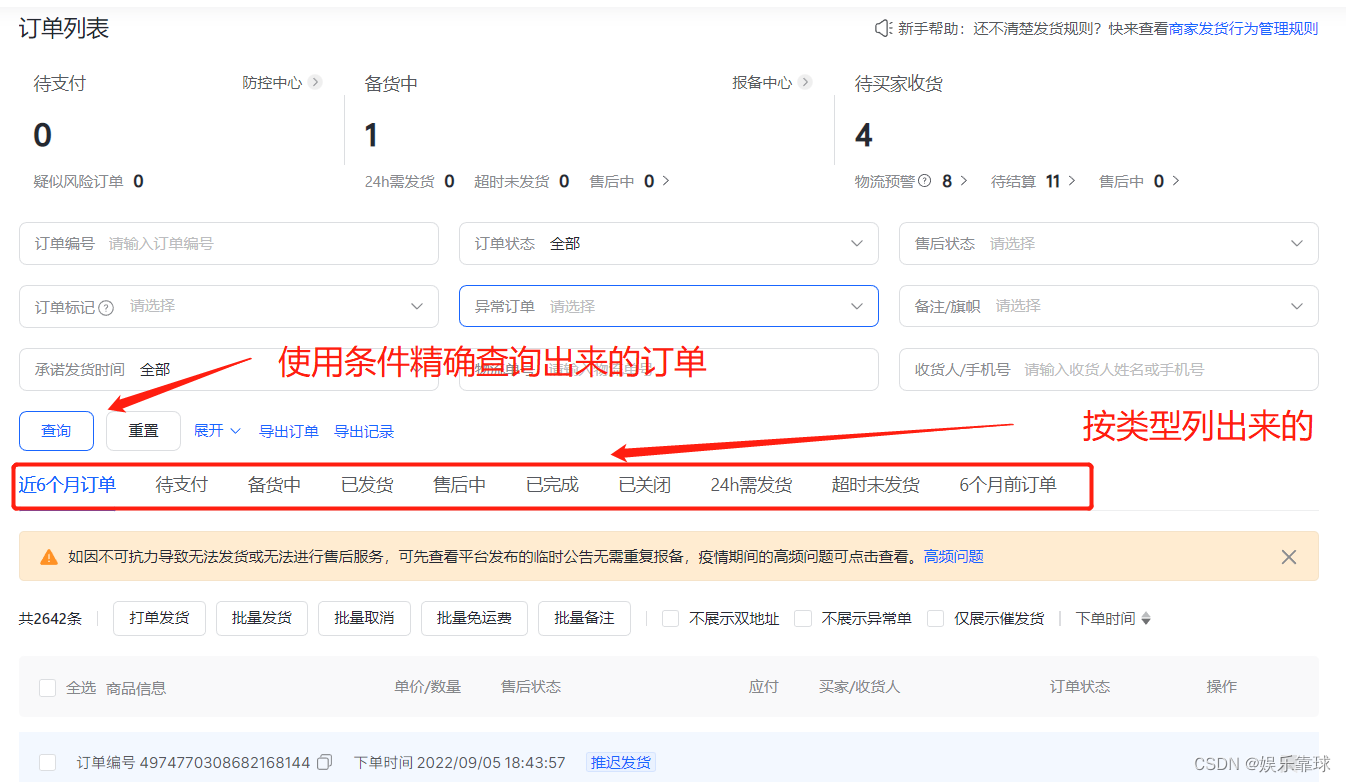The height and width of the screenshot is (782, 1346).
Task: Open the 物流预警 8 arrow
Action: click(x=964, y=181)
